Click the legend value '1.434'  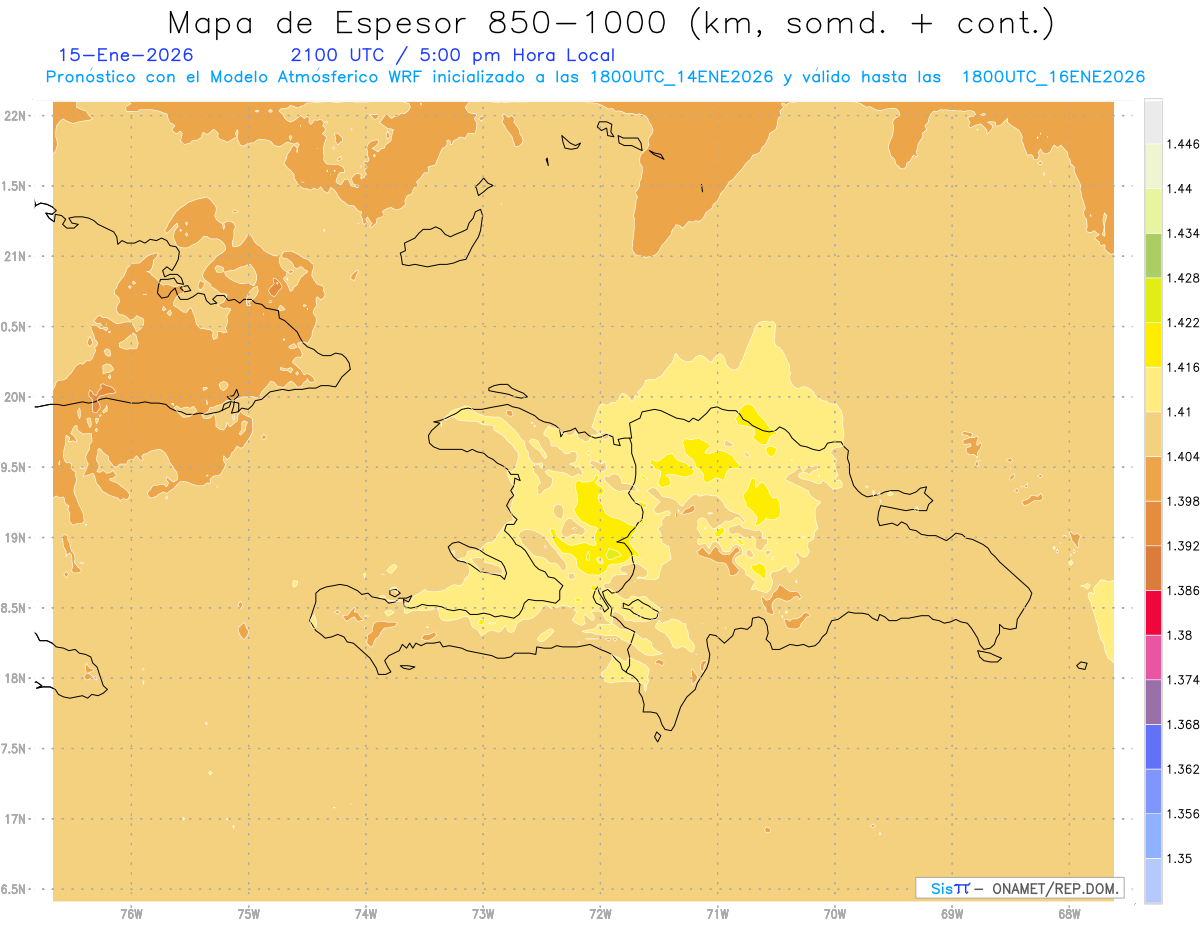[1183, 233]
